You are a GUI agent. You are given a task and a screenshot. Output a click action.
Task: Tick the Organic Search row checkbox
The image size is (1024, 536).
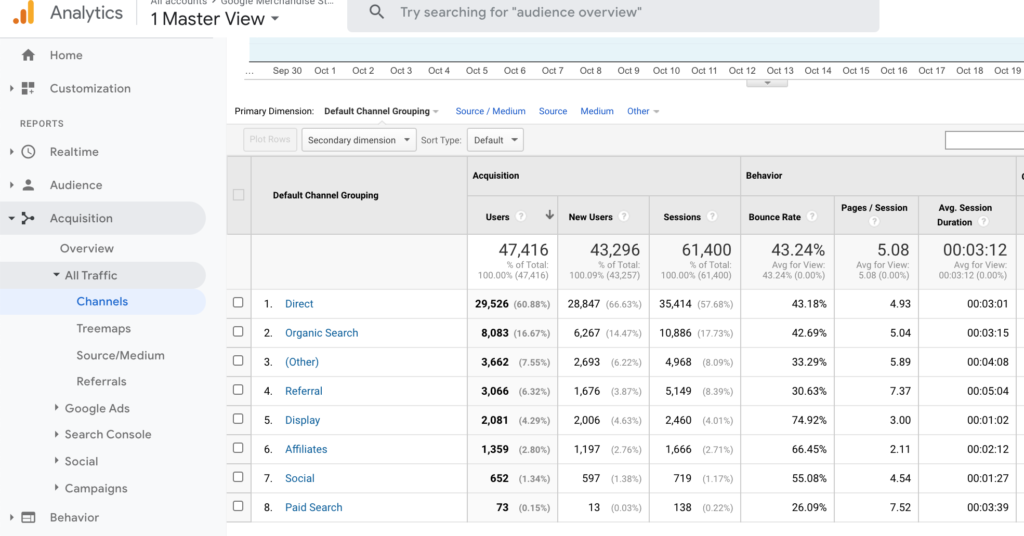click(238, 332)
